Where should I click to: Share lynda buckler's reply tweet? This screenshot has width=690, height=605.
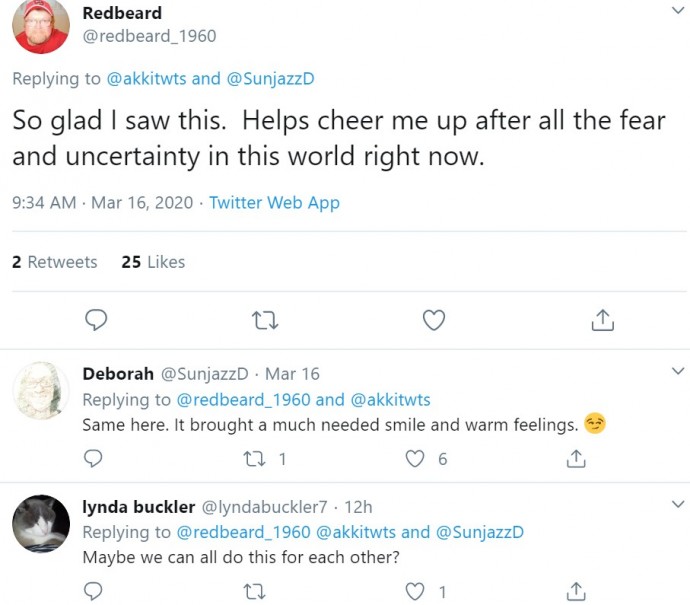pos(576,592)
